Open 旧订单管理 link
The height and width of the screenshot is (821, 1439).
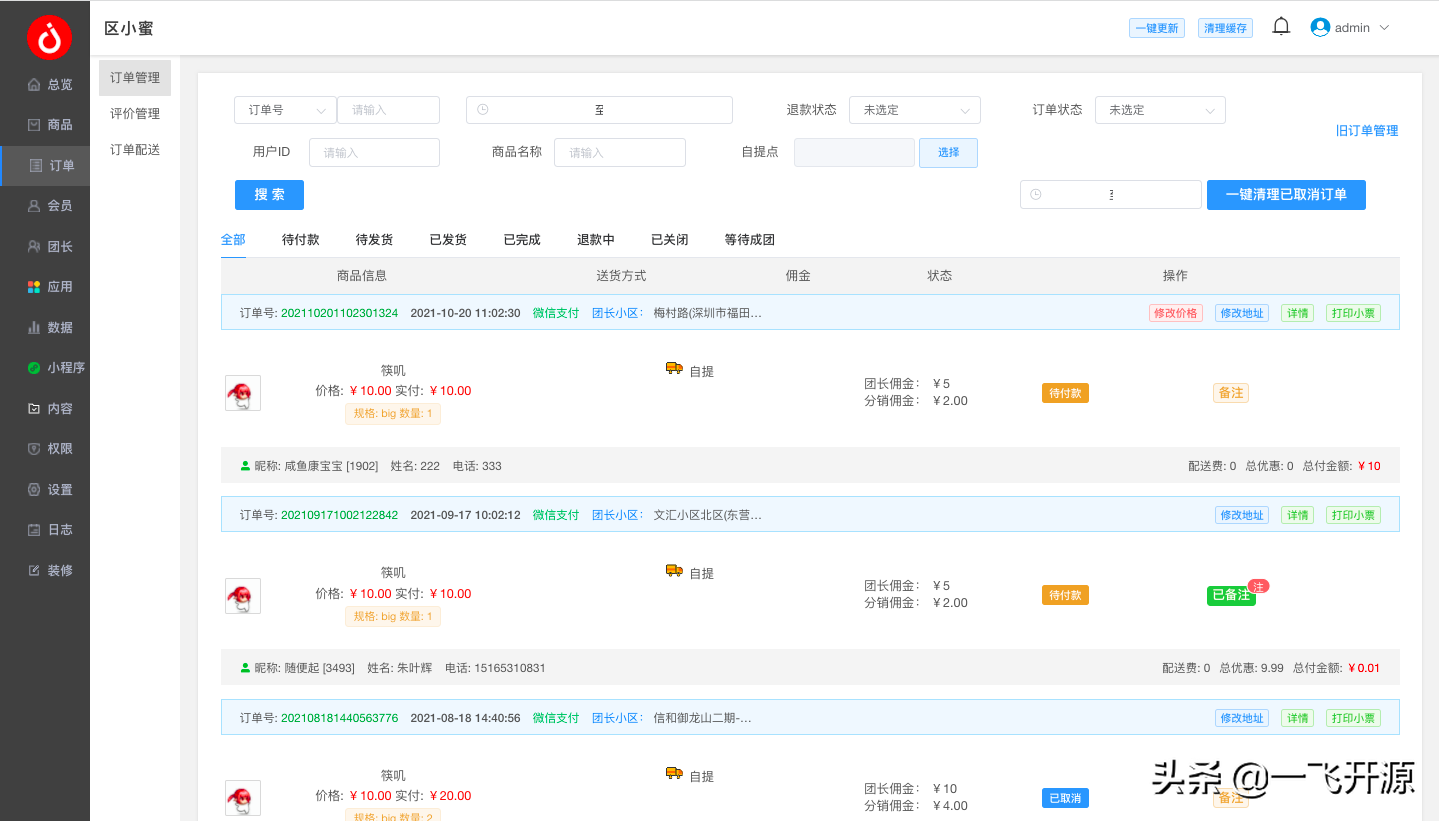1367,131
